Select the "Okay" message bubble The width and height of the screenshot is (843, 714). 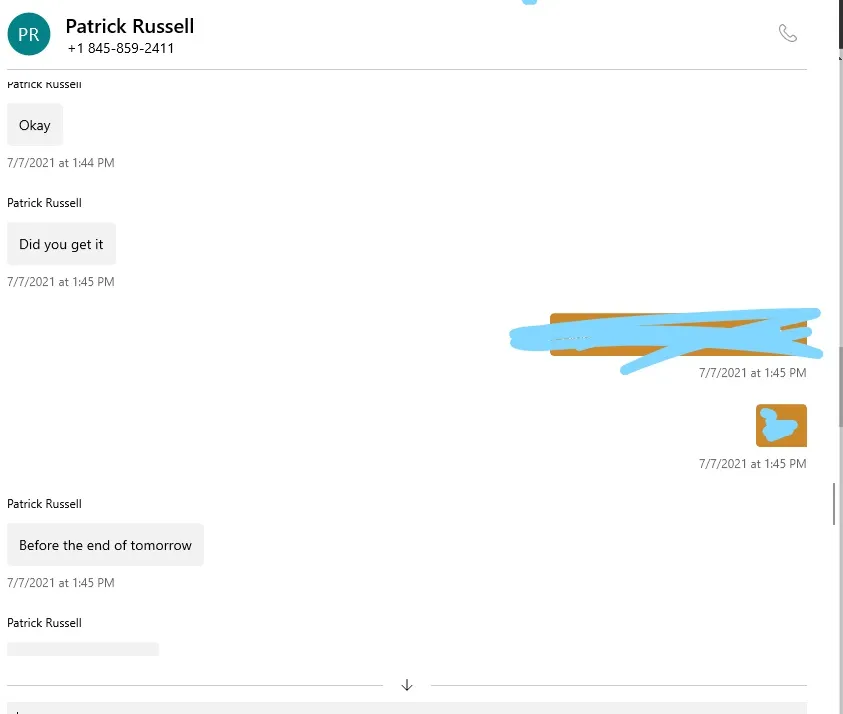click(35, 125)
